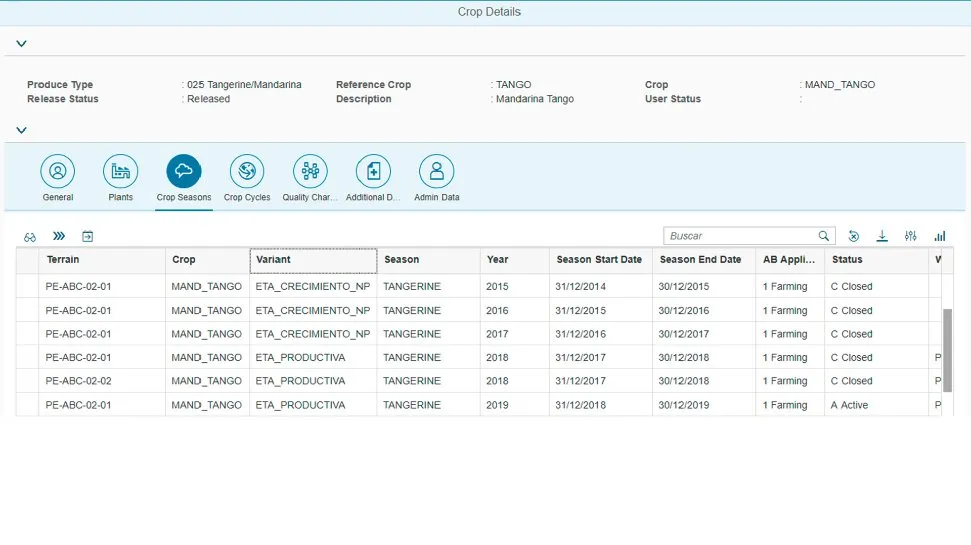The height and width of the screenshot is (545, 971).
Task: Click the Season Start Date column header
Action: click(x=599, y=260)
